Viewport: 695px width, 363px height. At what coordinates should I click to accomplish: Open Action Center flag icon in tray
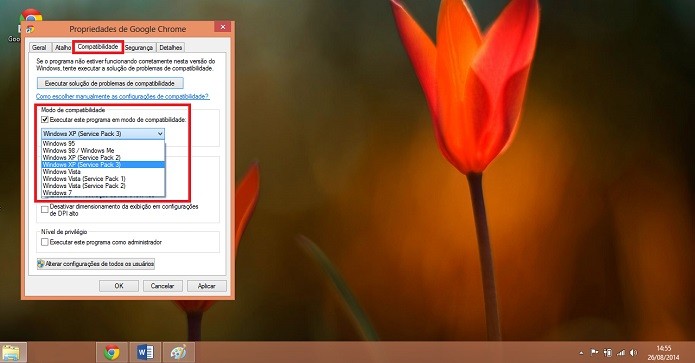pyautogui.click(x=594, y=353)
